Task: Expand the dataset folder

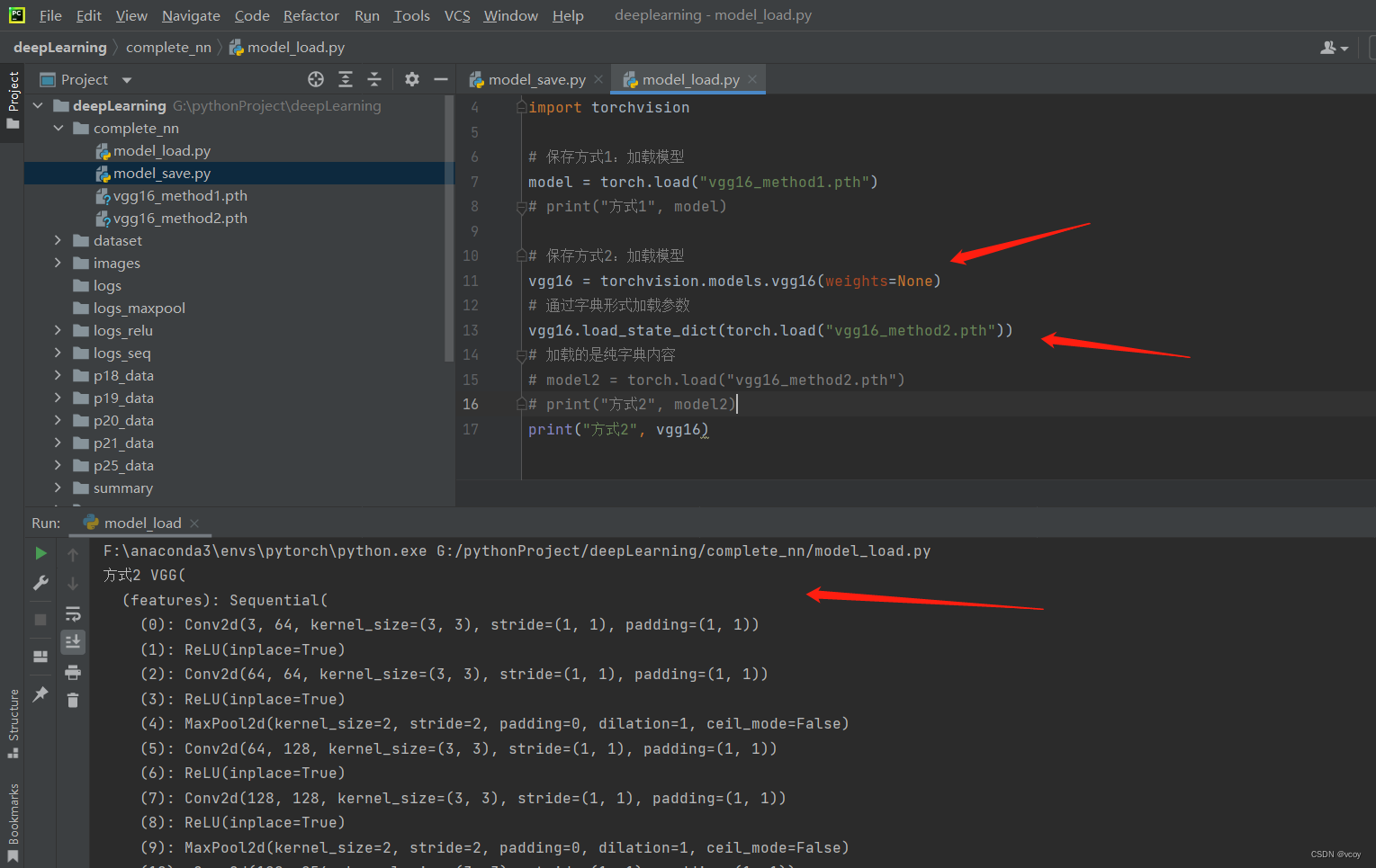Action: click(58, 240)
